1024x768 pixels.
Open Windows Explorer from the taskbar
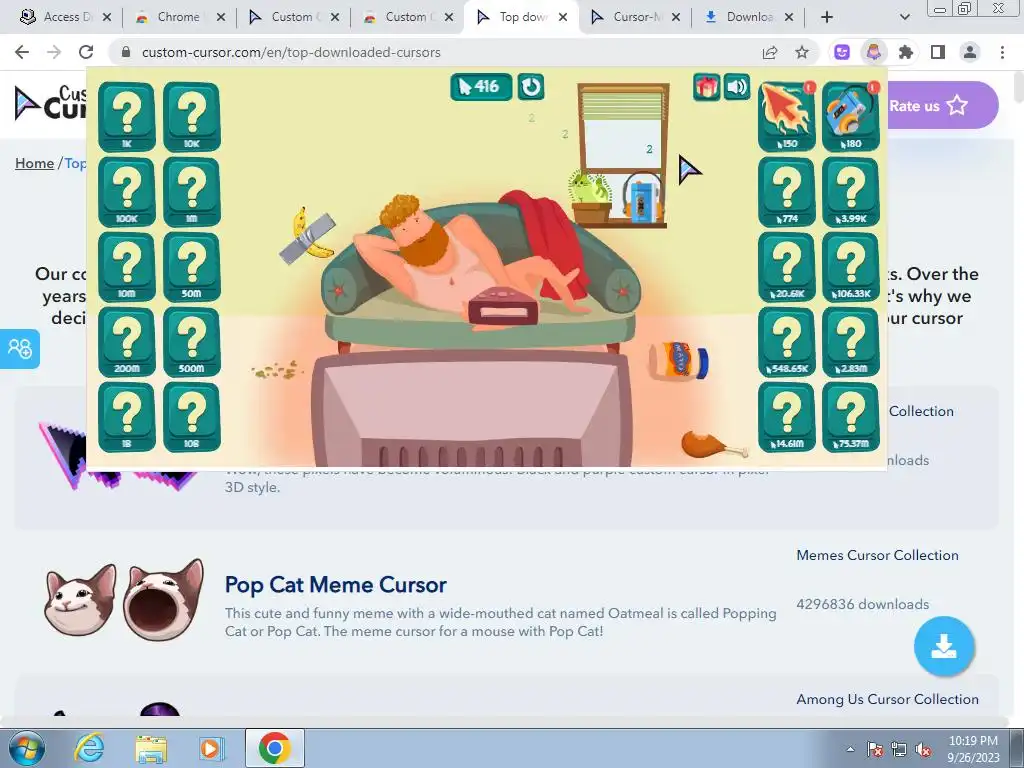pyautogui.click(x=151, y=748)
